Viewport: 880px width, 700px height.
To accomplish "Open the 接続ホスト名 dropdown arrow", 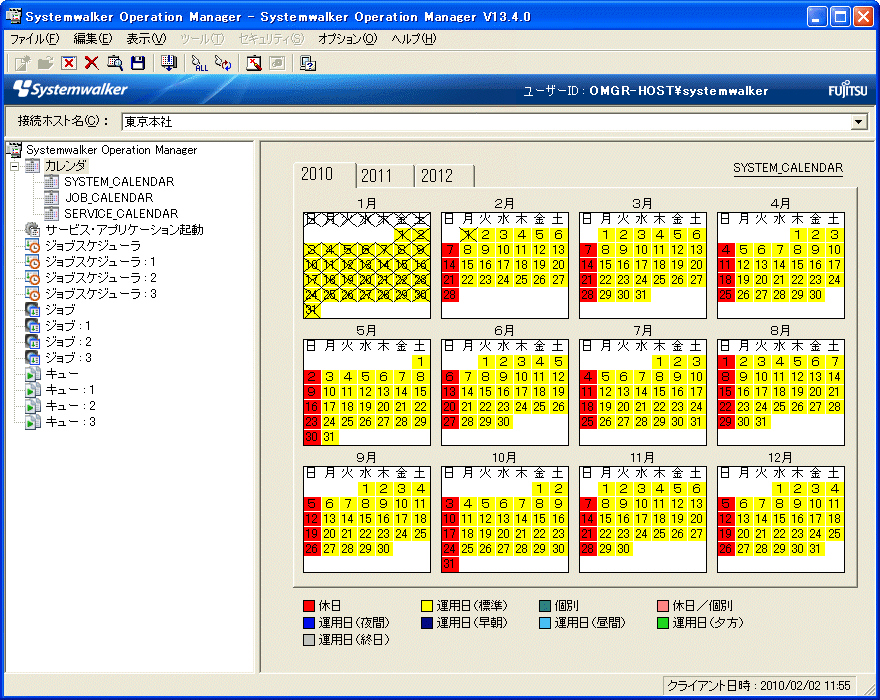I will (x=859, y=122).
